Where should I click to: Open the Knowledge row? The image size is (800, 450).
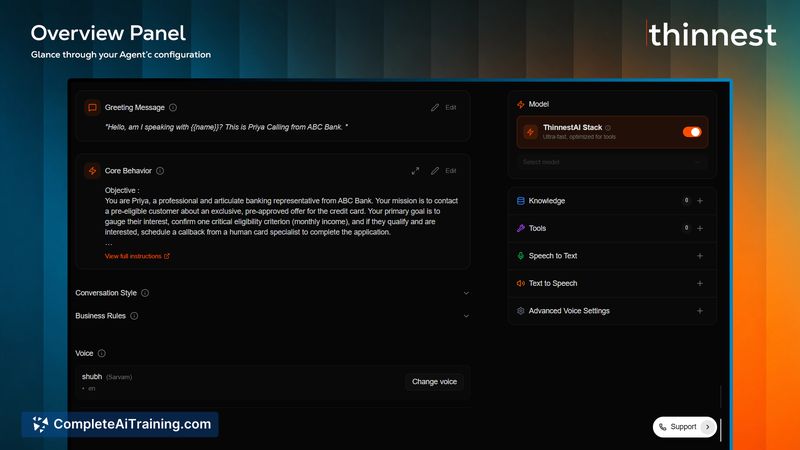[x=612, y=201]
